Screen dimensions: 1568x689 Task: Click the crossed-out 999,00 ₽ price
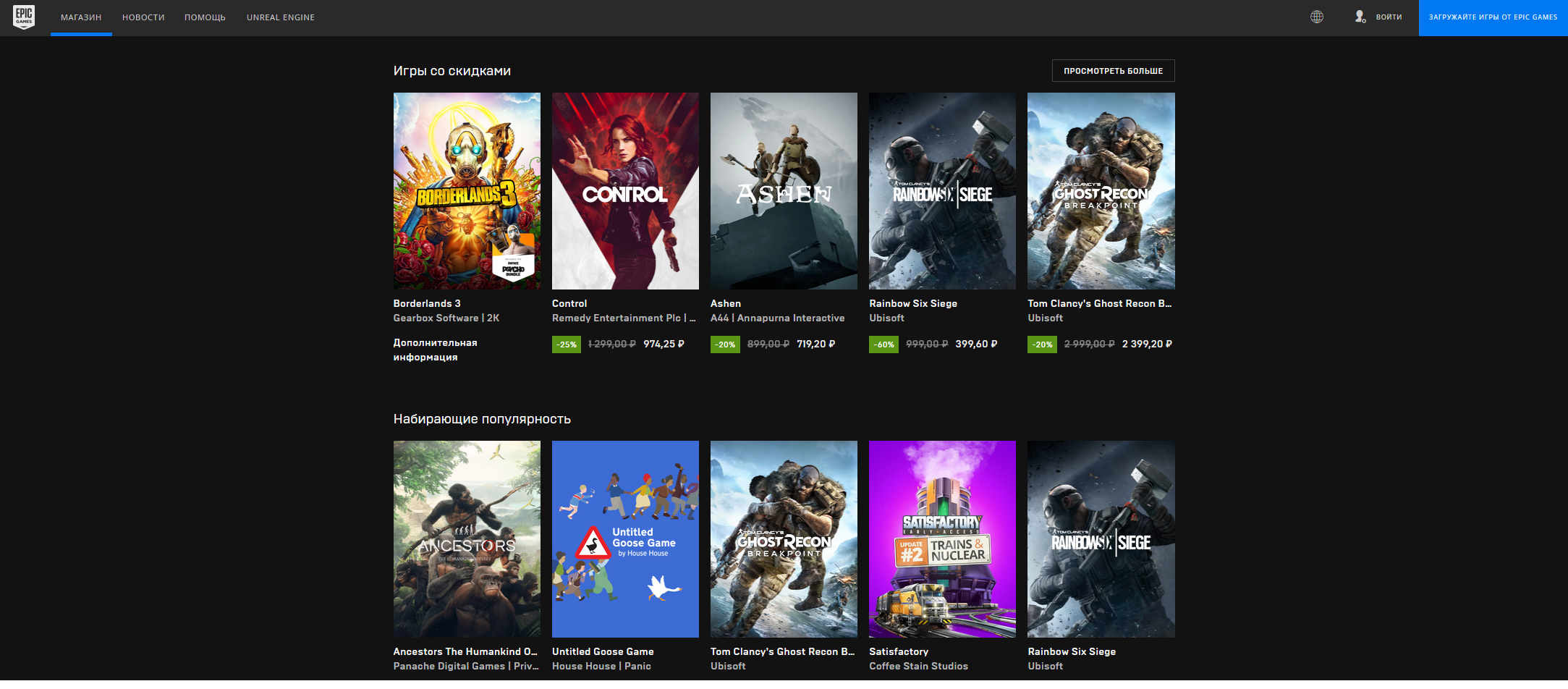point(927,344)
